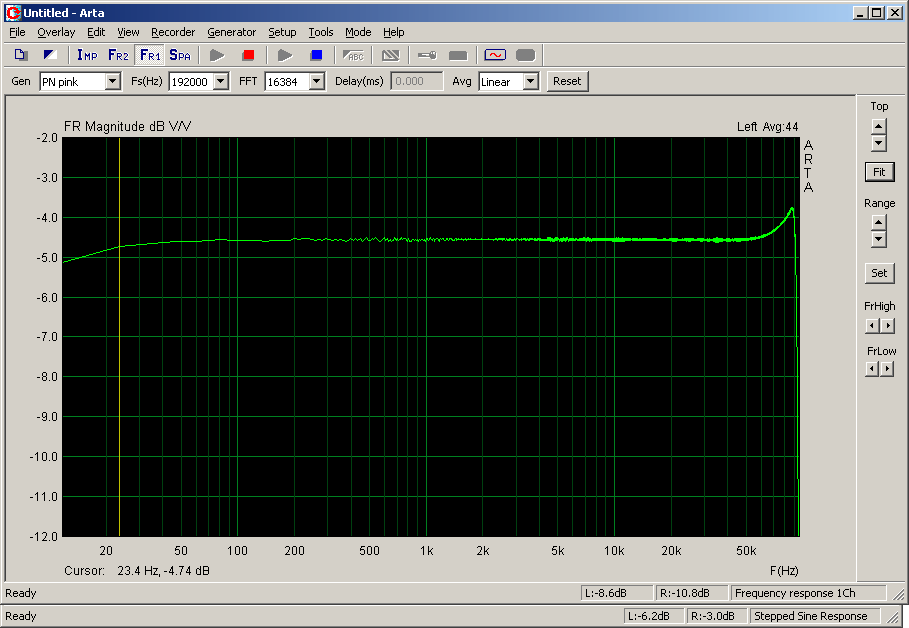Open the Generator menu
Viewport: 909px width, 628px height.
tap(231, 32)
